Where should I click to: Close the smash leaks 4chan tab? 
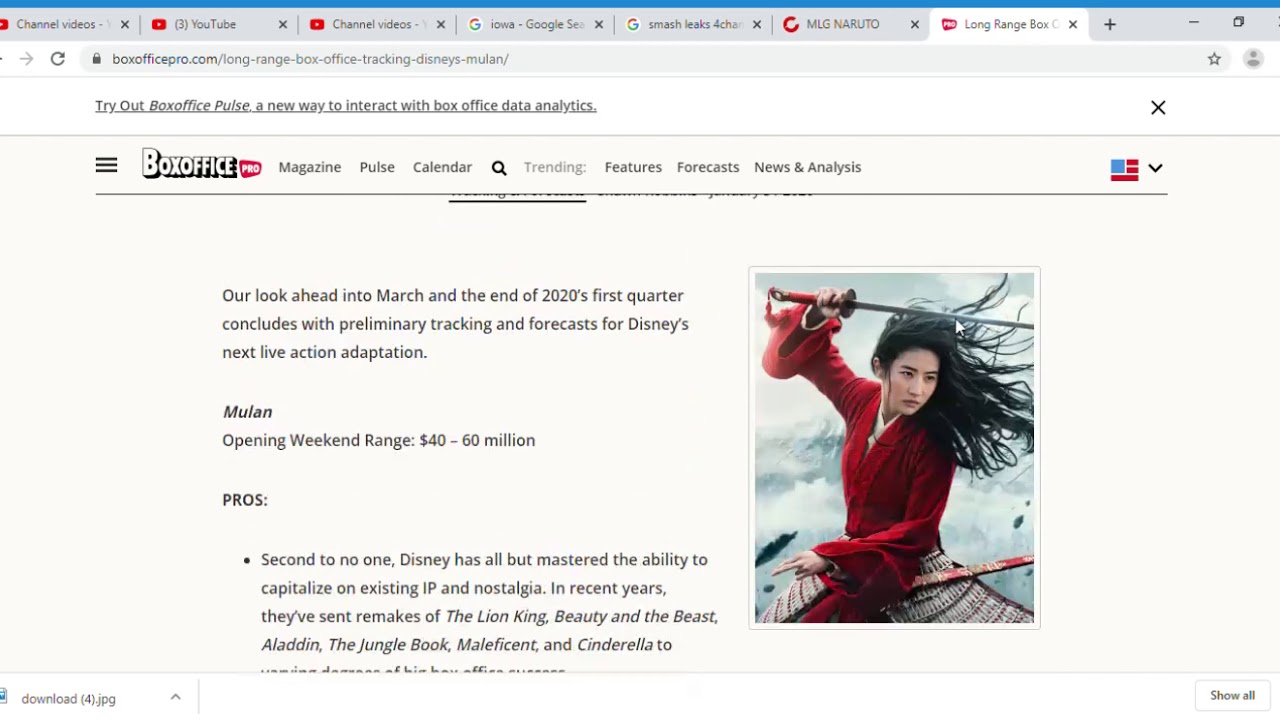(756, 24)
